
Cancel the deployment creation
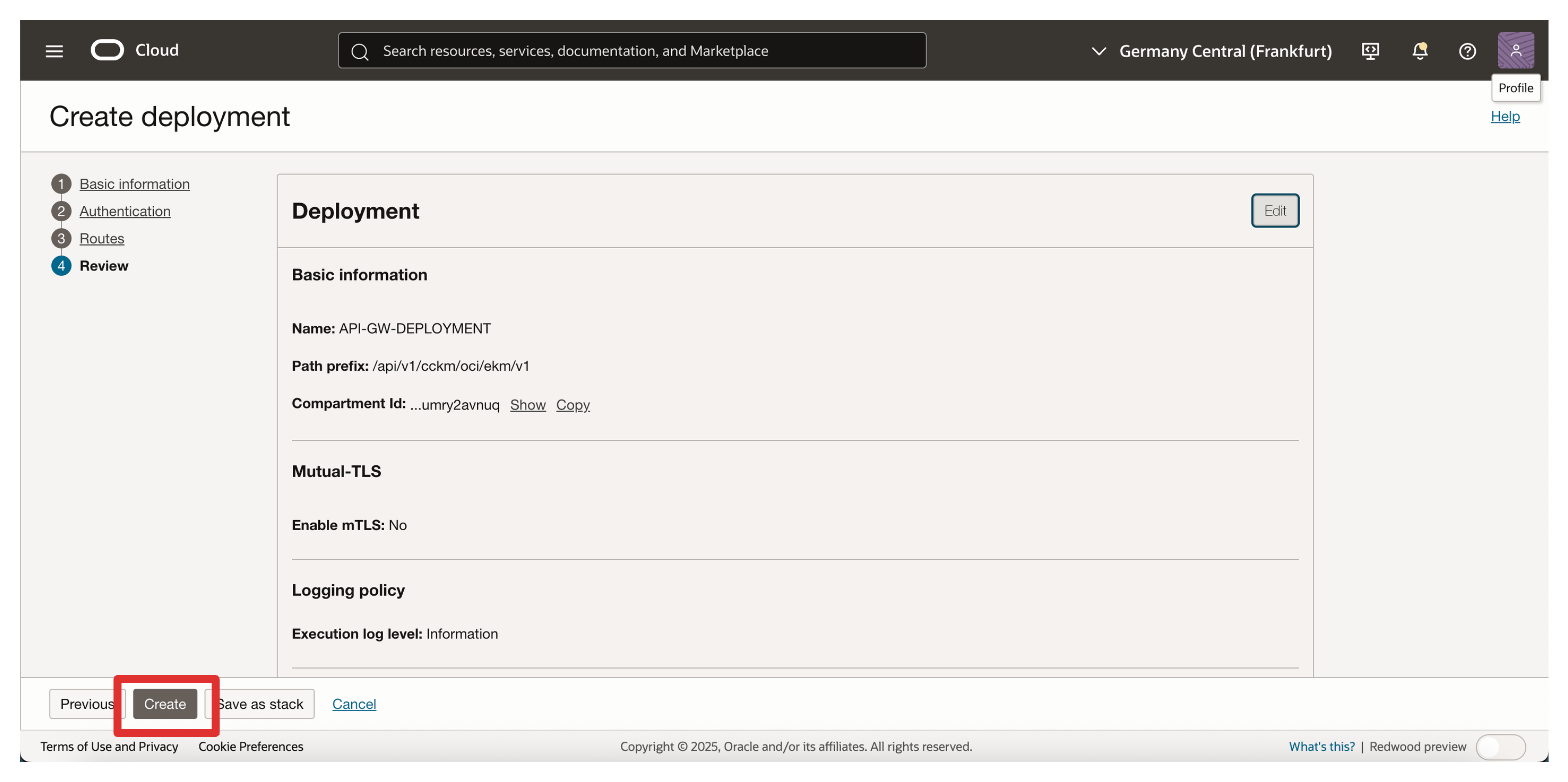click(x=354, y=704)
